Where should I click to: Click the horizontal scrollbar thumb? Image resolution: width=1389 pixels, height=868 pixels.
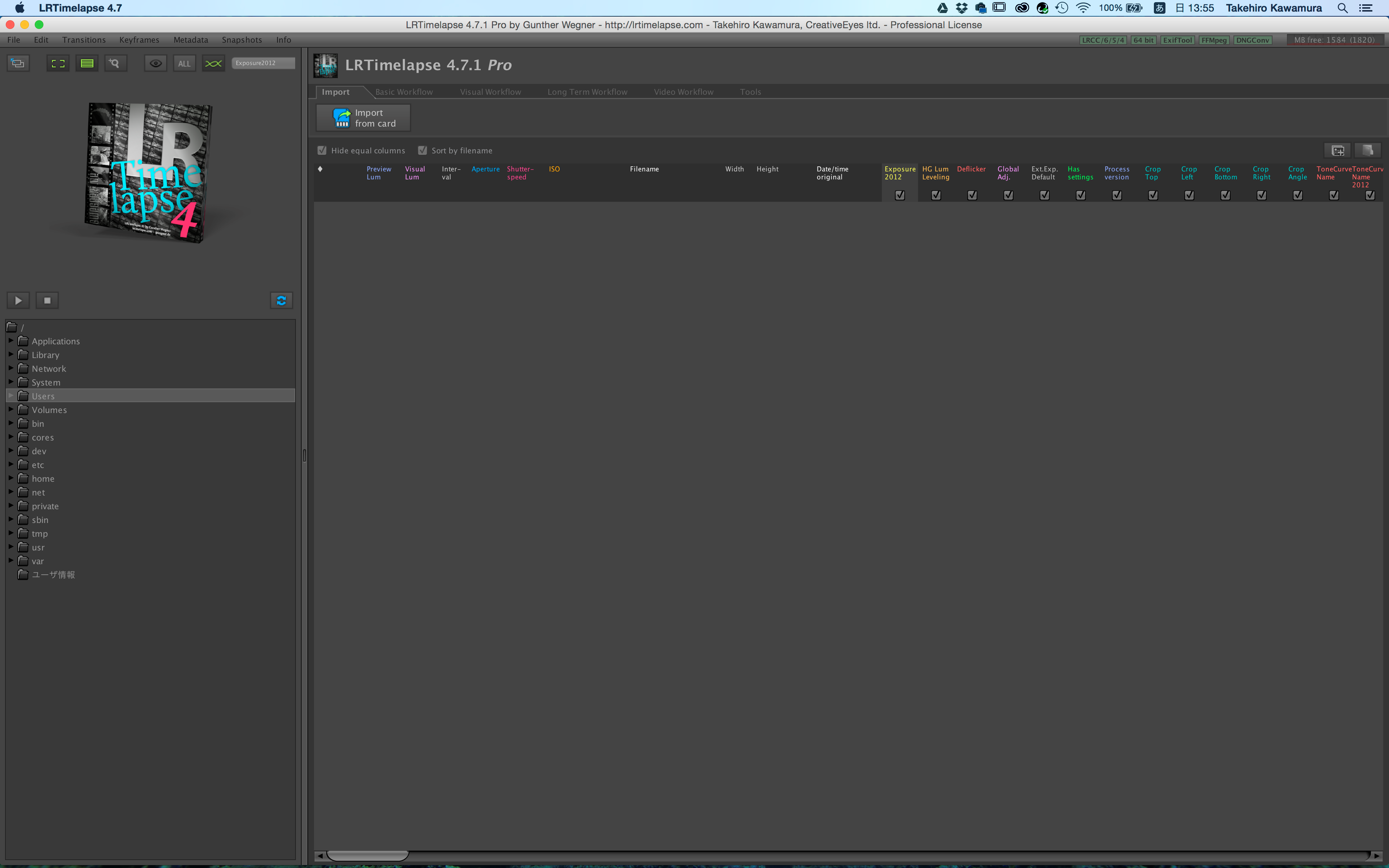(368, 855)
